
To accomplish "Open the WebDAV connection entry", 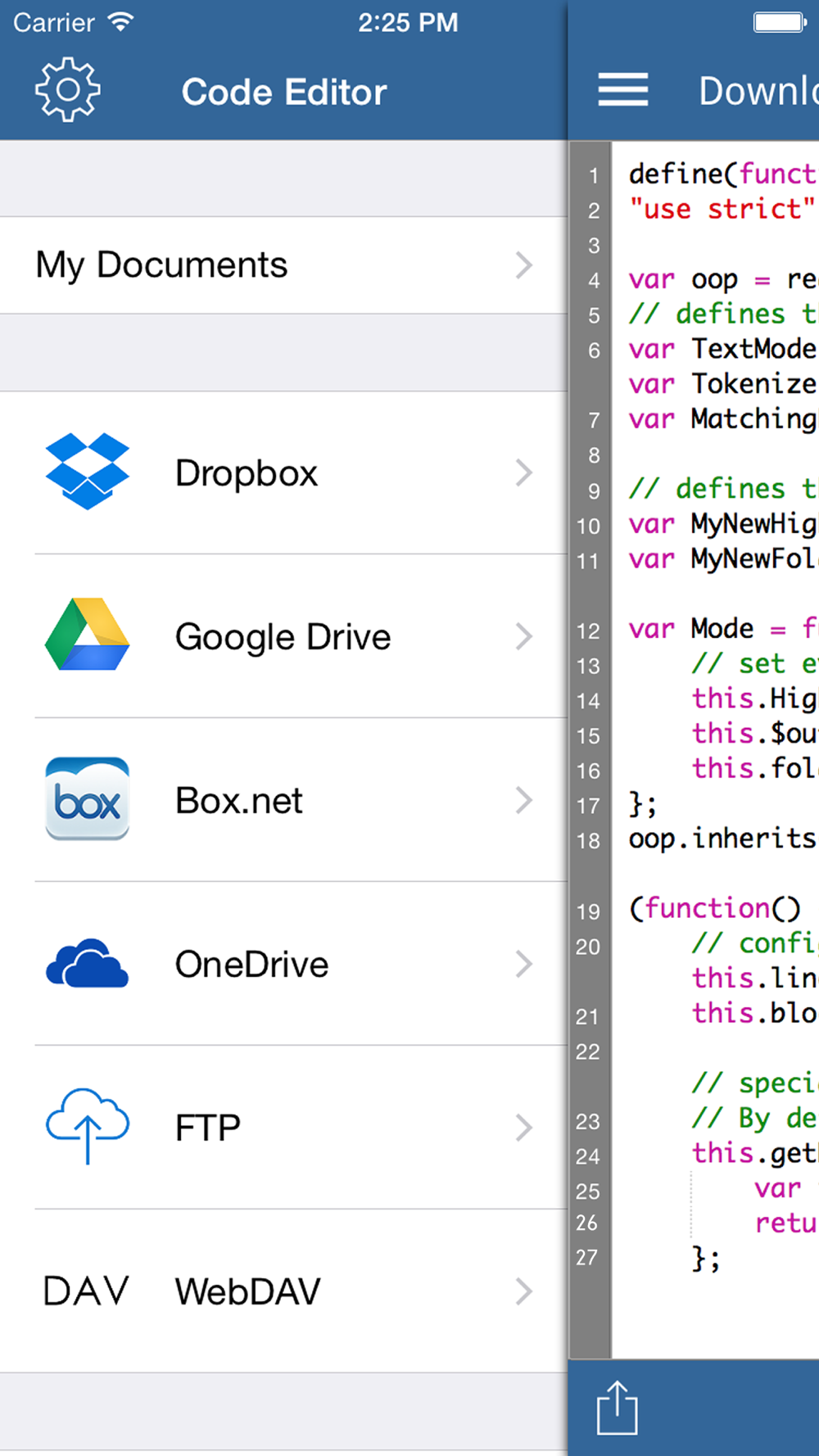I will pos(283,1291).
